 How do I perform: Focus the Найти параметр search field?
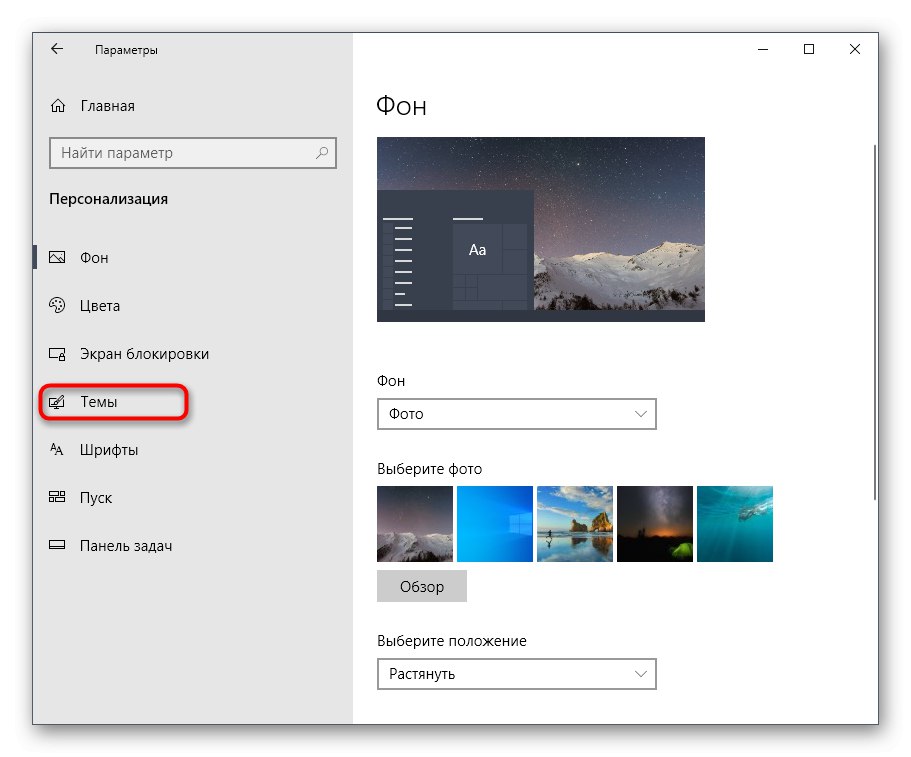coord(193,153)
